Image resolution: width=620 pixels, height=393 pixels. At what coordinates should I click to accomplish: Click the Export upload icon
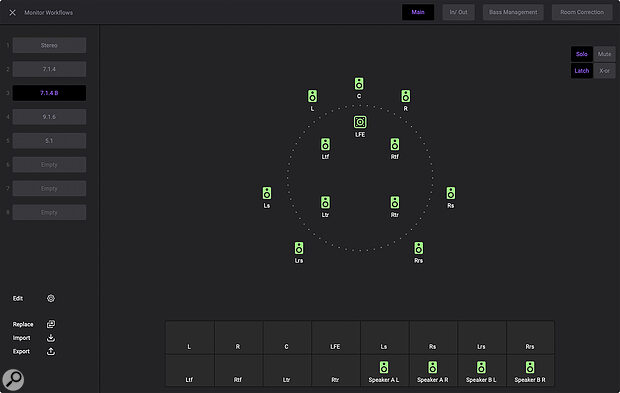point(51,351)
